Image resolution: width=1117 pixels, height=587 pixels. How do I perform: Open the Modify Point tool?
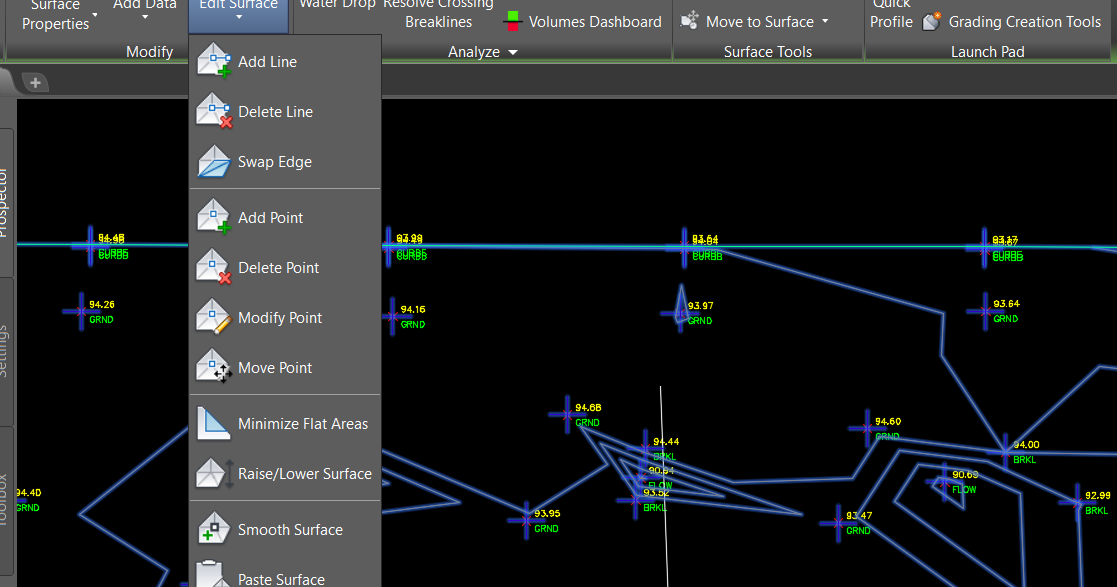point(280,317)
